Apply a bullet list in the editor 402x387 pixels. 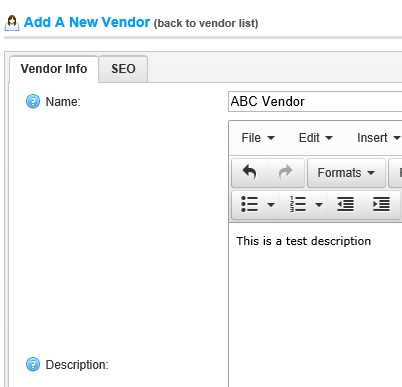pyautogui.click(x=249, y=204)
